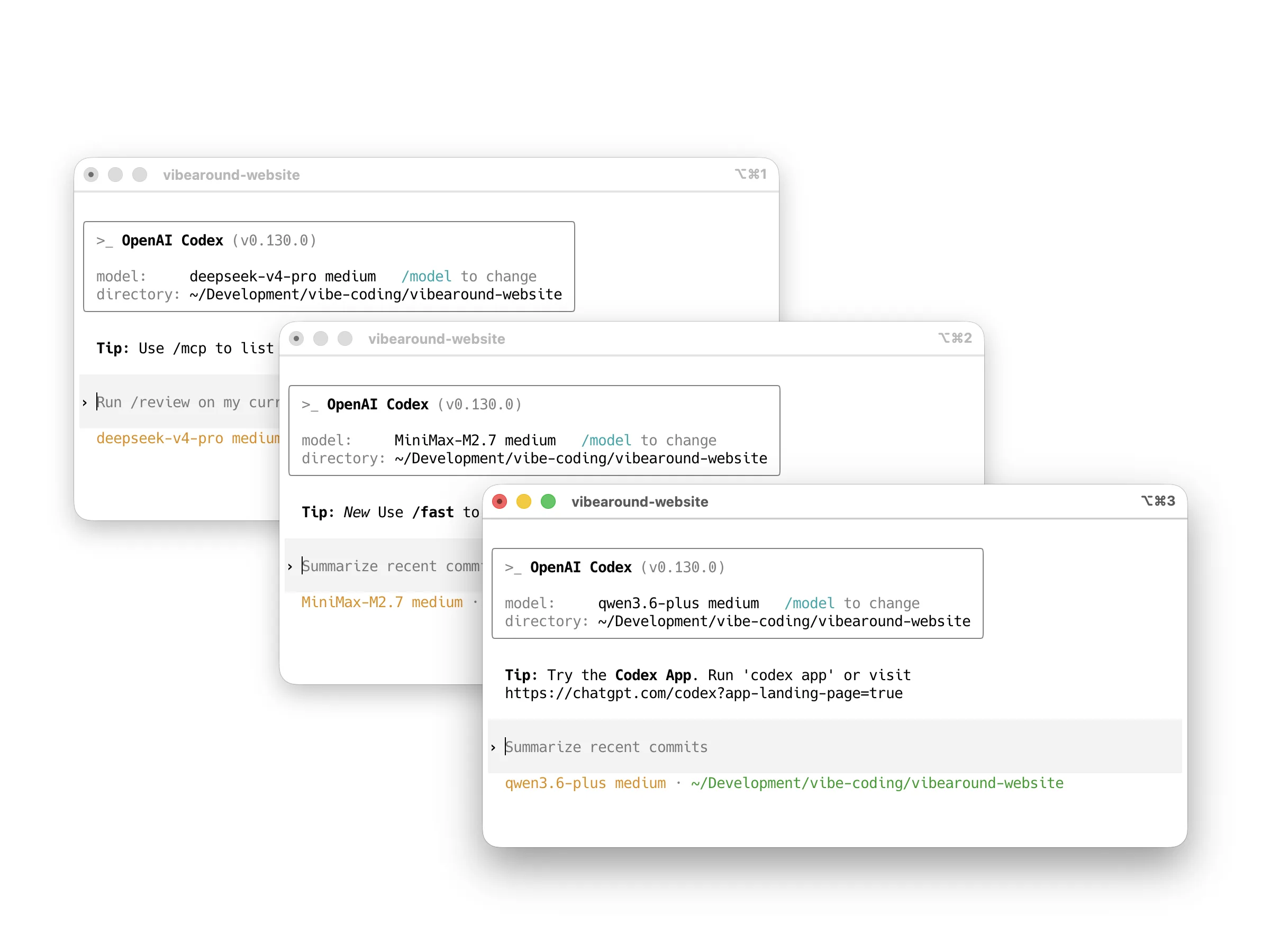Screen dimensions: 1270x952
Task: Click the directory path in the qwen3.6-plus header box
Action: 784,621
